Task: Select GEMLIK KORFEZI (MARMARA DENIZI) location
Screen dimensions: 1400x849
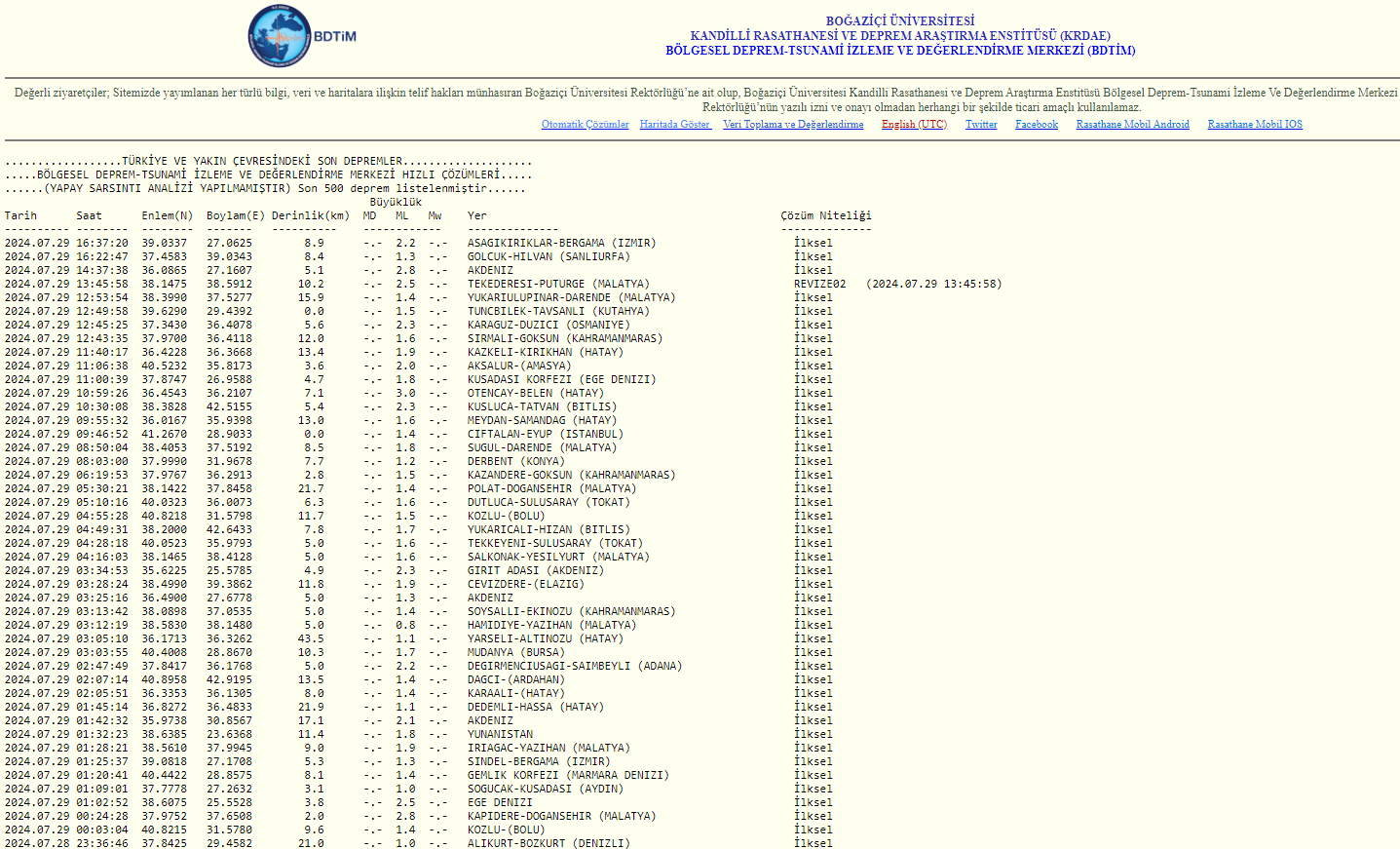Action: point(568,776)
